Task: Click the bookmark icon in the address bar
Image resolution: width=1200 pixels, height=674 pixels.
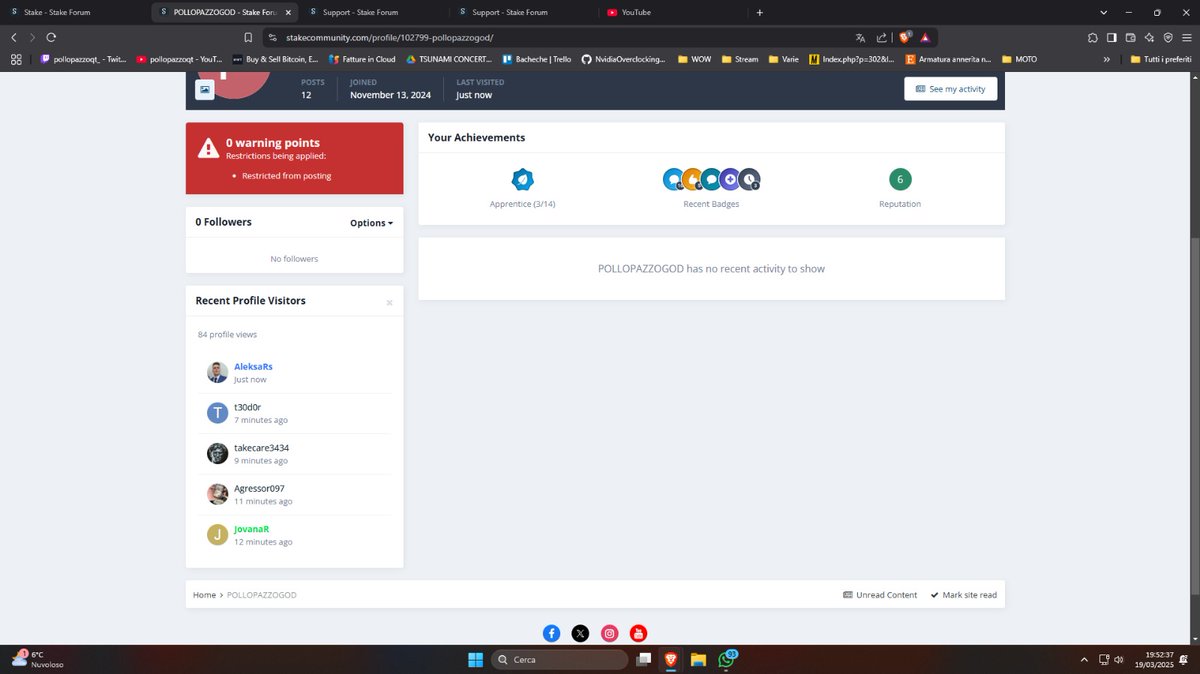Action: tap(248, 37)
